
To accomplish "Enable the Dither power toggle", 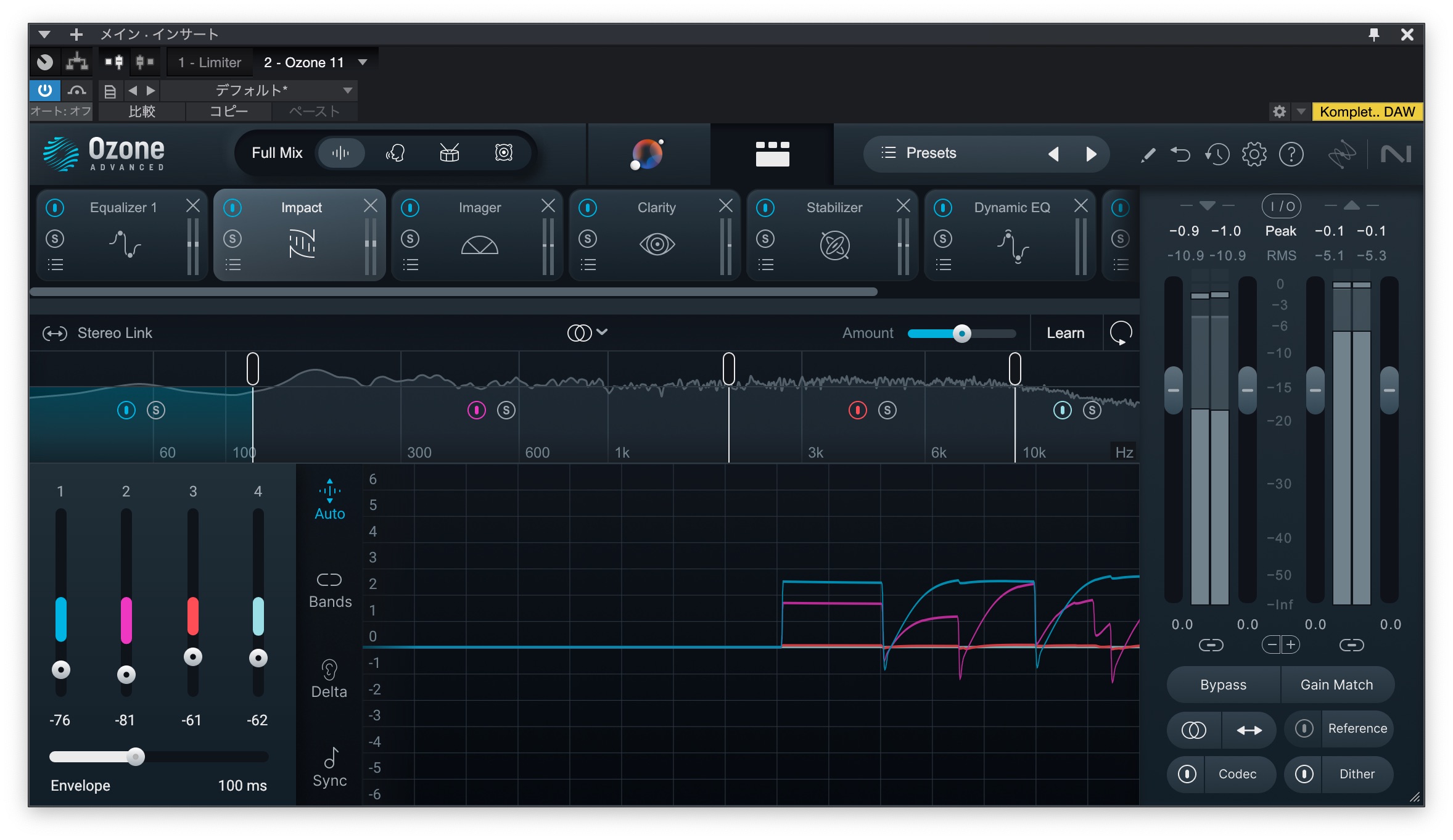I will (x=1304, y=774).
